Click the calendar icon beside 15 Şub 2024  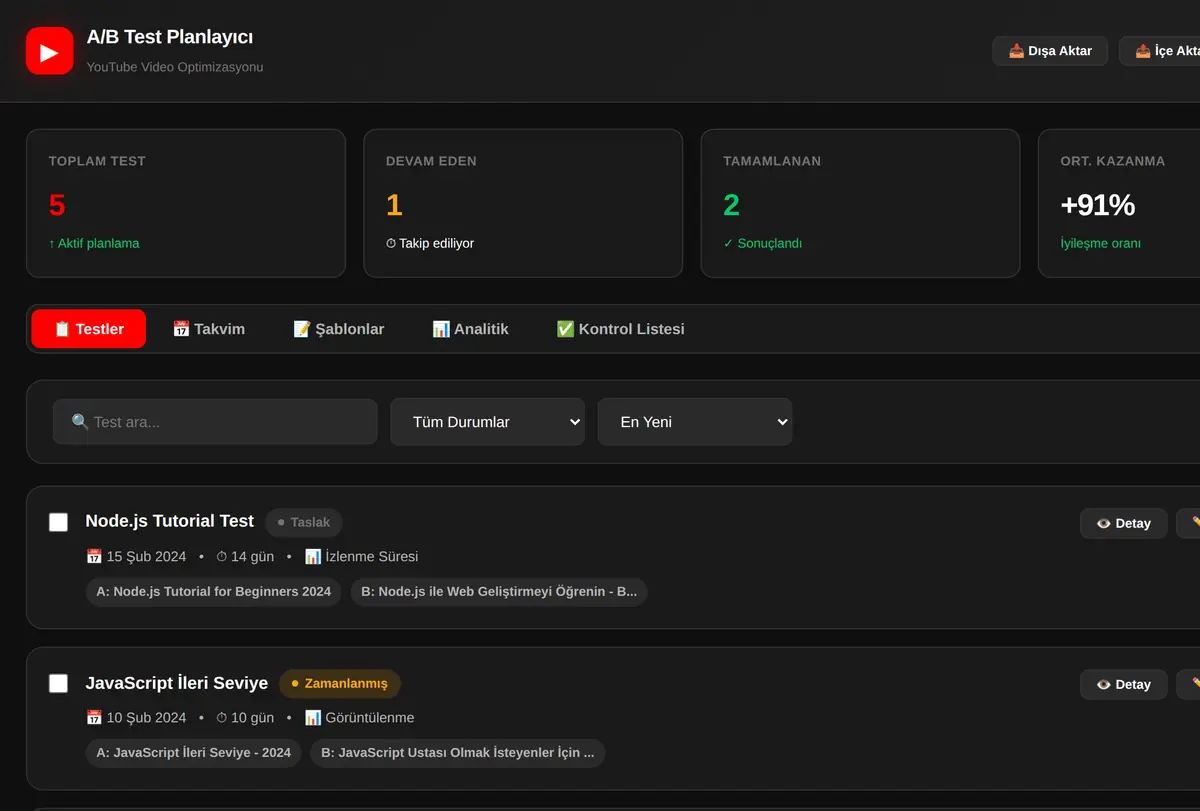[x=94, y=557]
